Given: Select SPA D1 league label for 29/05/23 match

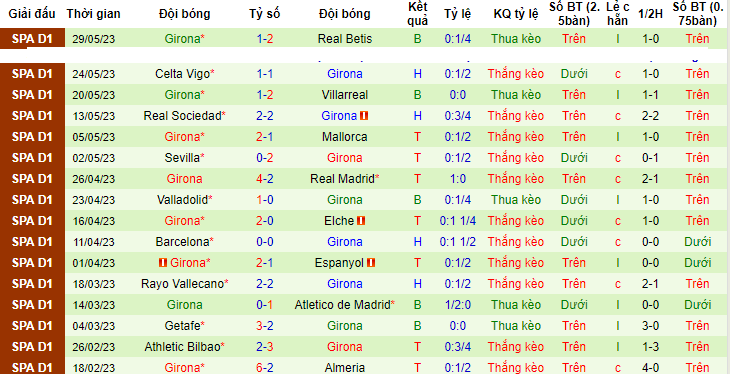Looking at the screenshot, I should coord(32,39).
